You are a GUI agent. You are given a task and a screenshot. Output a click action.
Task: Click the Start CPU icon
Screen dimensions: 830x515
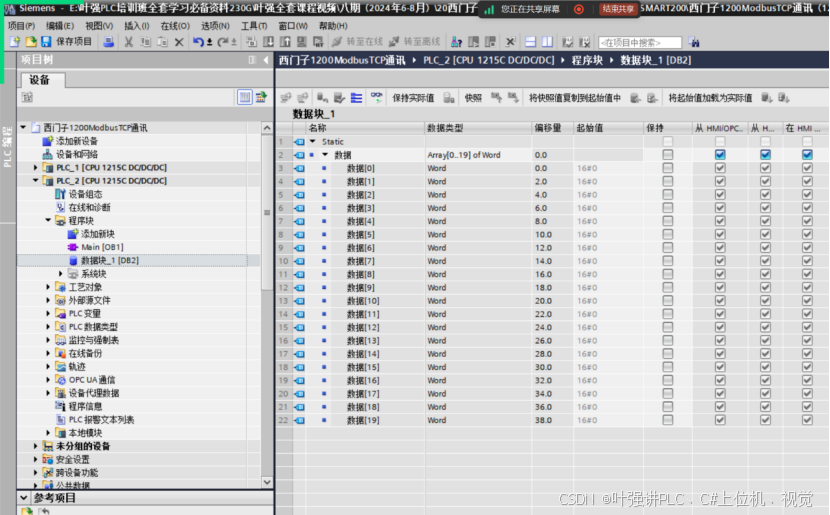pyautogui.click(x=474, y=42)
